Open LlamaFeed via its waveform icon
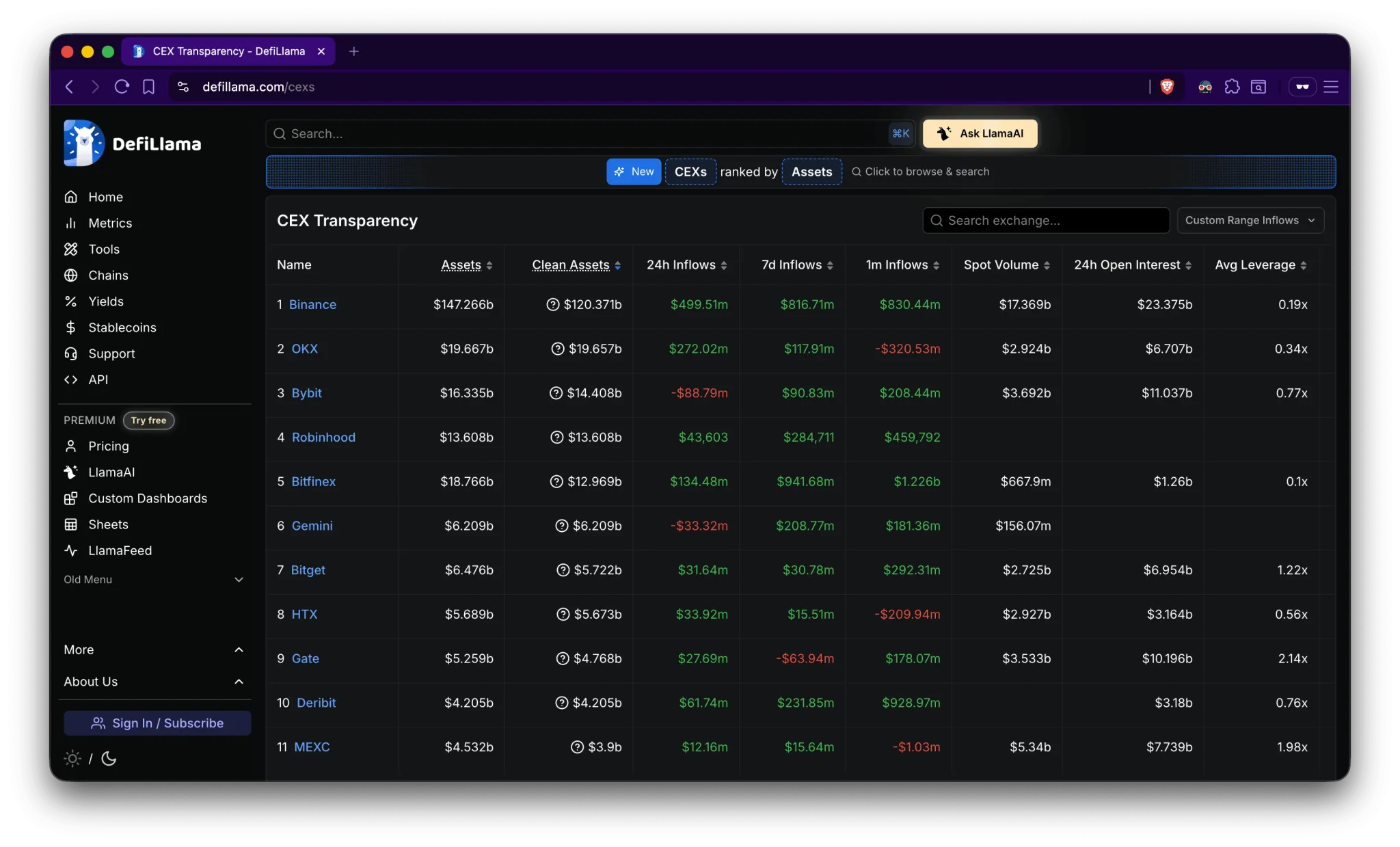The height and width of the screenshot is (847, 1400). (x=71, y=550)
